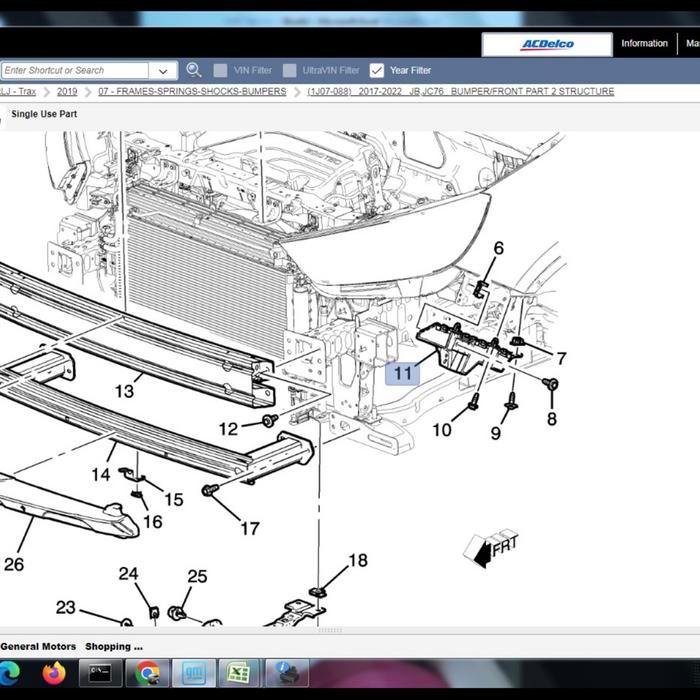Image resolution: width=700 pixels, height=700 pixels.
Task: Go to the Trax breadcrumb link
Action: click(18, 92)
